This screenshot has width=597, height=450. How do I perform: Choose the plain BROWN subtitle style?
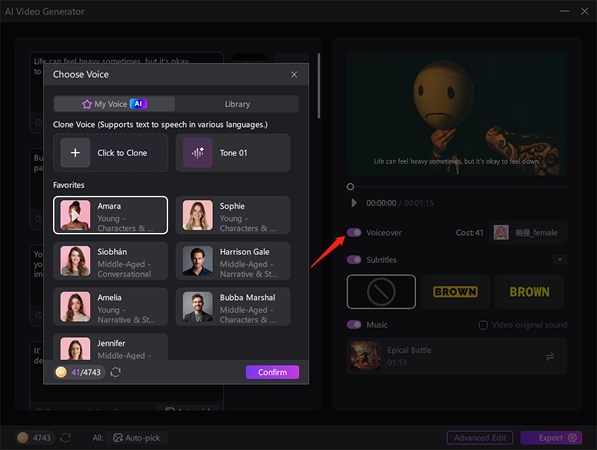tap(530, 292)
